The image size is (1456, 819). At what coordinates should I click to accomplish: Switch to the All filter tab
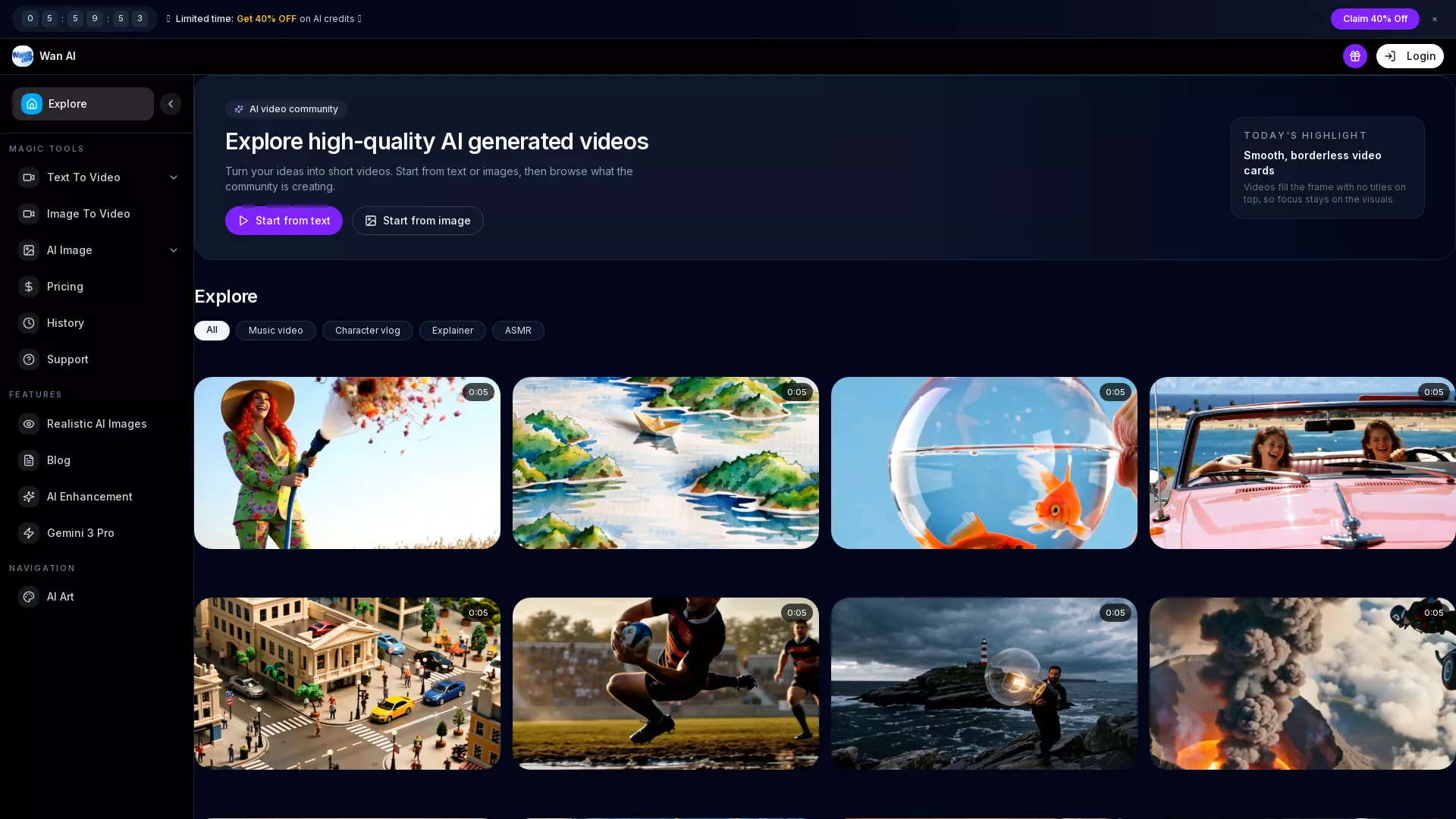pyautogui.click(x=212, y=330)
